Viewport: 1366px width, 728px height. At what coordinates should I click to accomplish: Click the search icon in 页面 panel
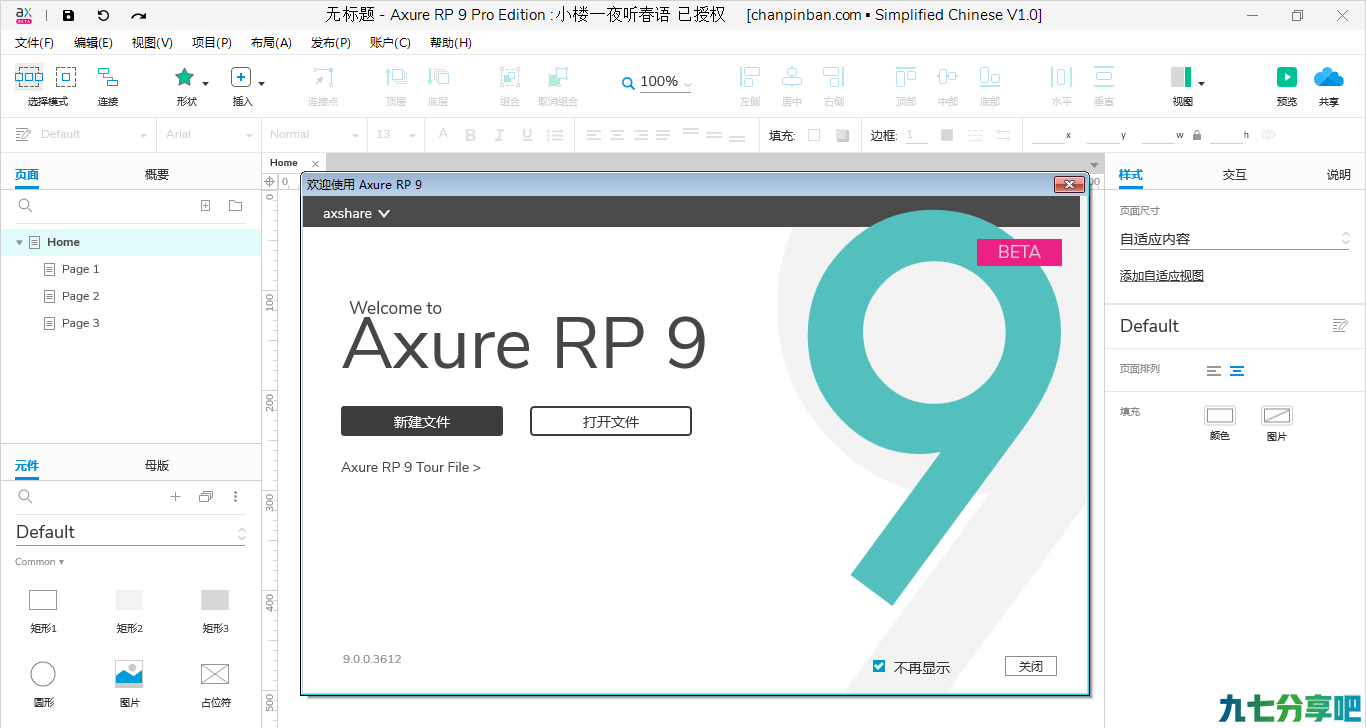(26, 205)
